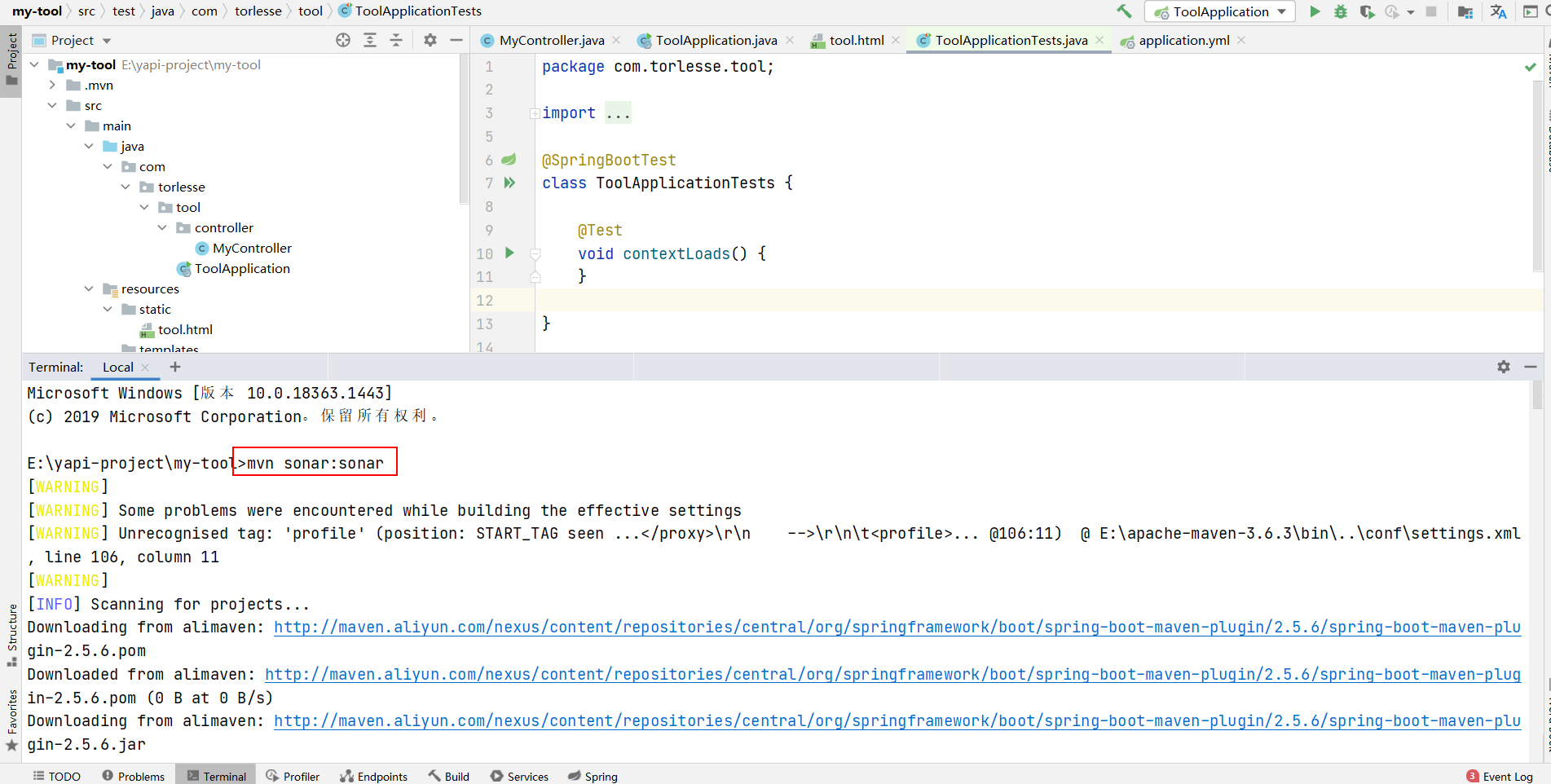The width and height of the screenshot is (1551, 784).
Task: Run ToolApplication with the green play button
Action: [x=1315, y=11]
